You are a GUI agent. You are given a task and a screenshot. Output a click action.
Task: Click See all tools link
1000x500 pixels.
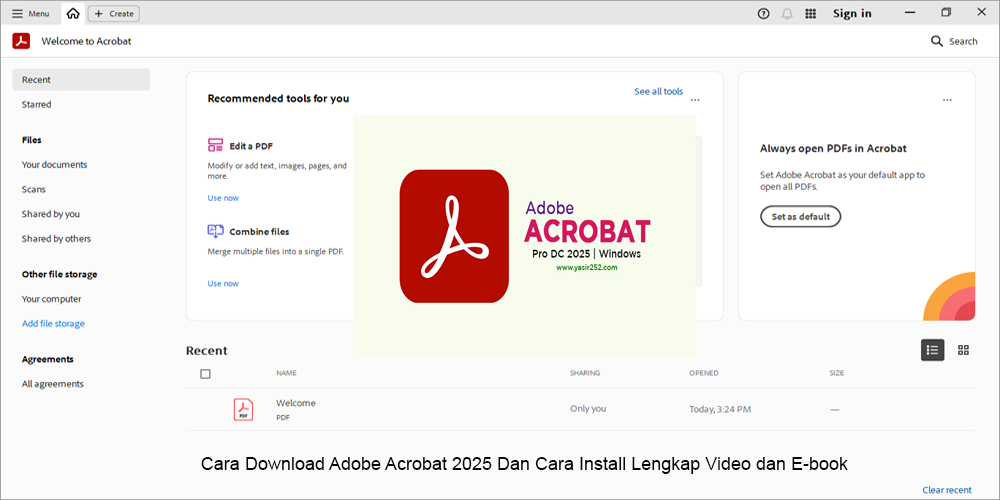(x=658, y=92)
